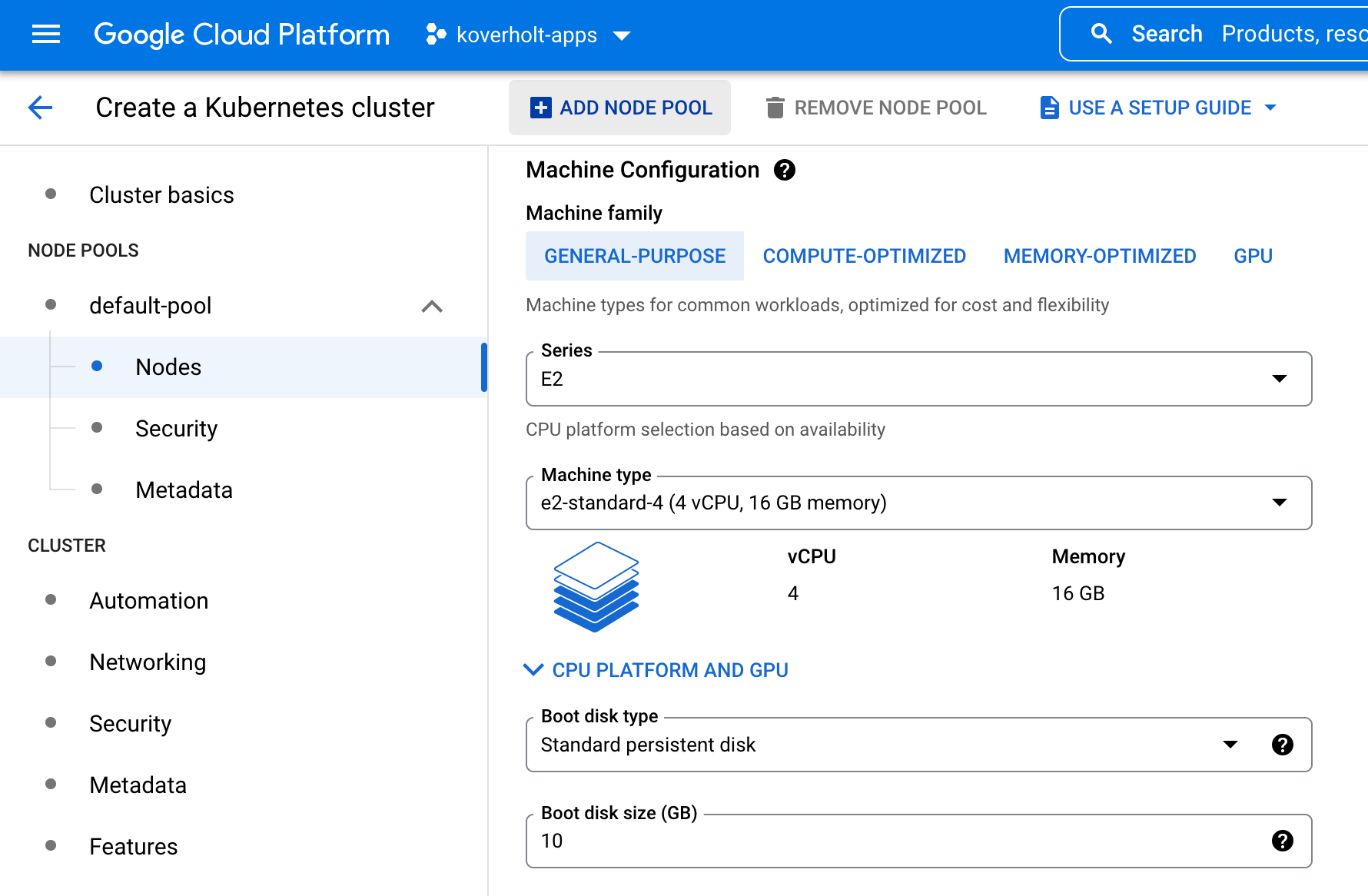Click the Add Node Pool button
1368x896 pixels.
pos(619,107)
